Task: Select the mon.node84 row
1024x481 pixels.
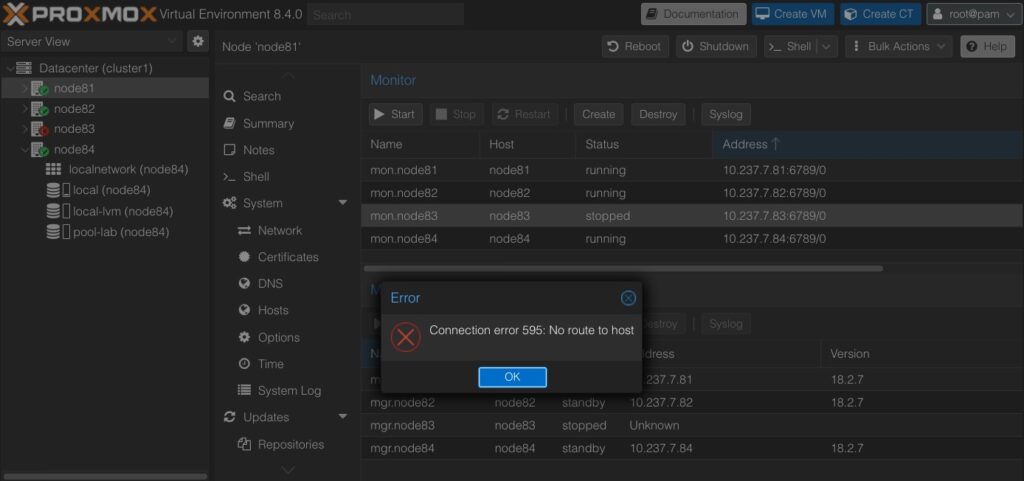Action: tap(692, 239)
